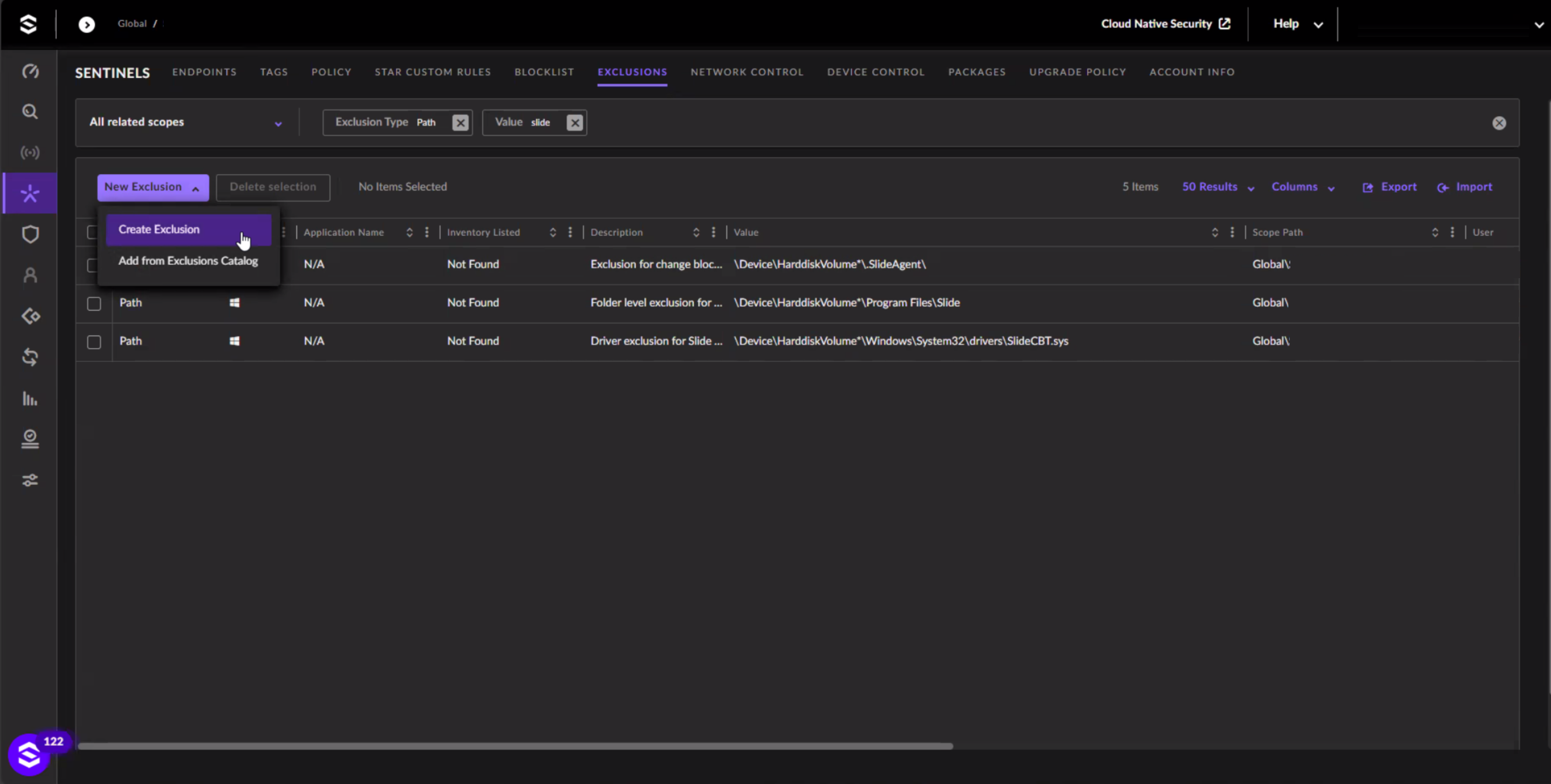The image size is (1551, 784).
Task: Open the Sentinels star sidebar icon
Action: pyautogui.click(x=30, y=193)
